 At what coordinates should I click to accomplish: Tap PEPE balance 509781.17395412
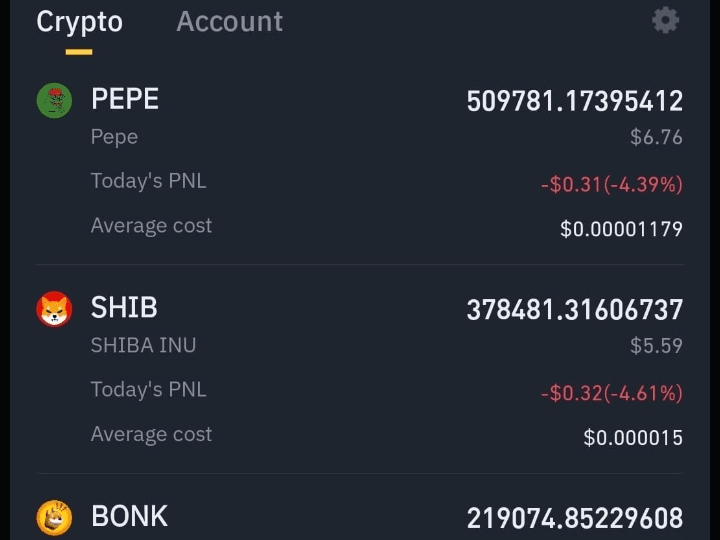[574, 101]
